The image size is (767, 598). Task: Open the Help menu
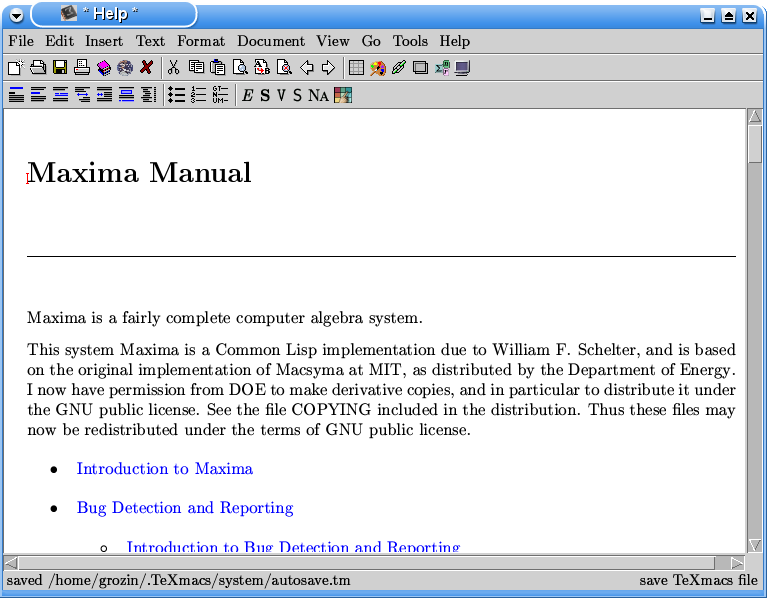pyautogui.click(x=454, y=41)
